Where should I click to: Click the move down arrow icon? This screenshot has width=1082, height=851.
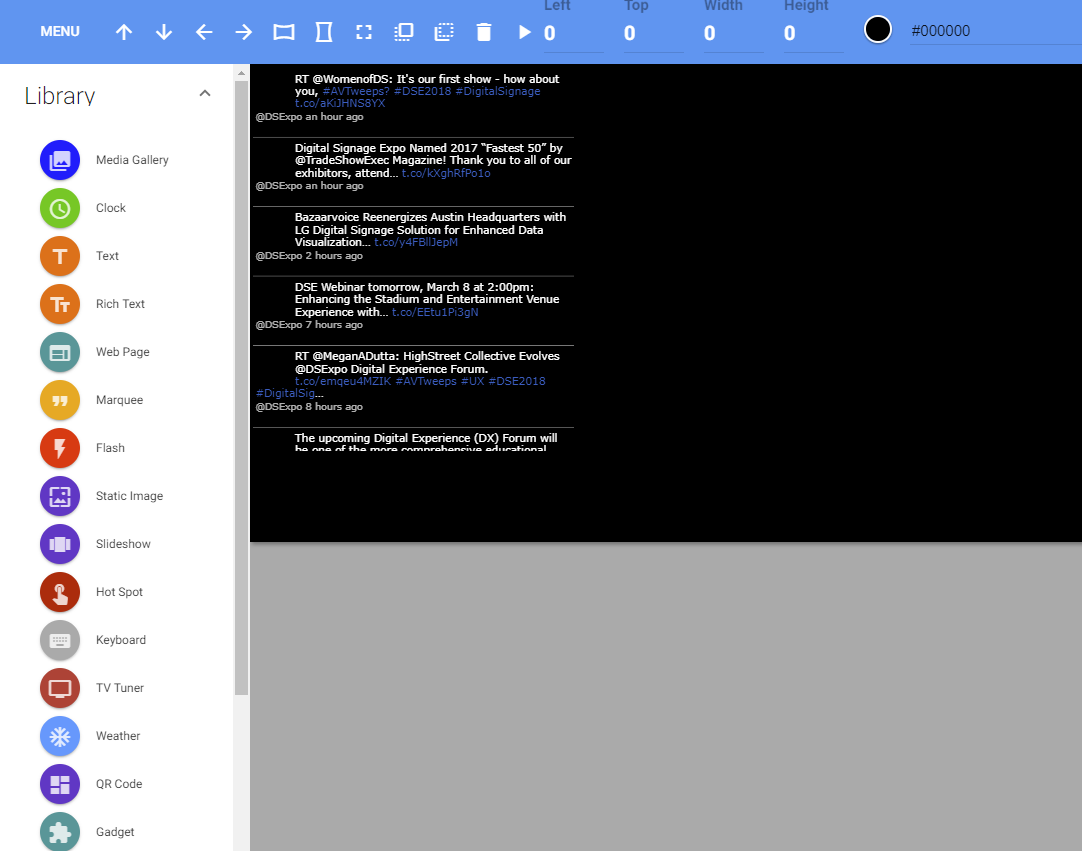[164, 32]
